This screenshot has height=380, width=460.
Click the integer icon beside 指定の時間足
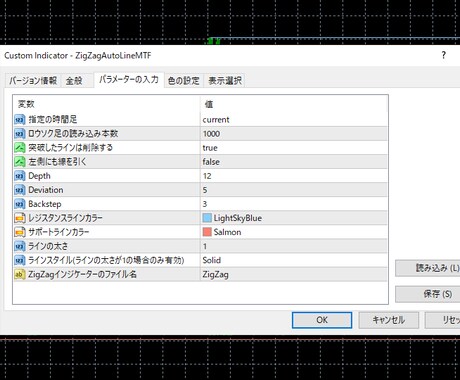coord(20,119)
